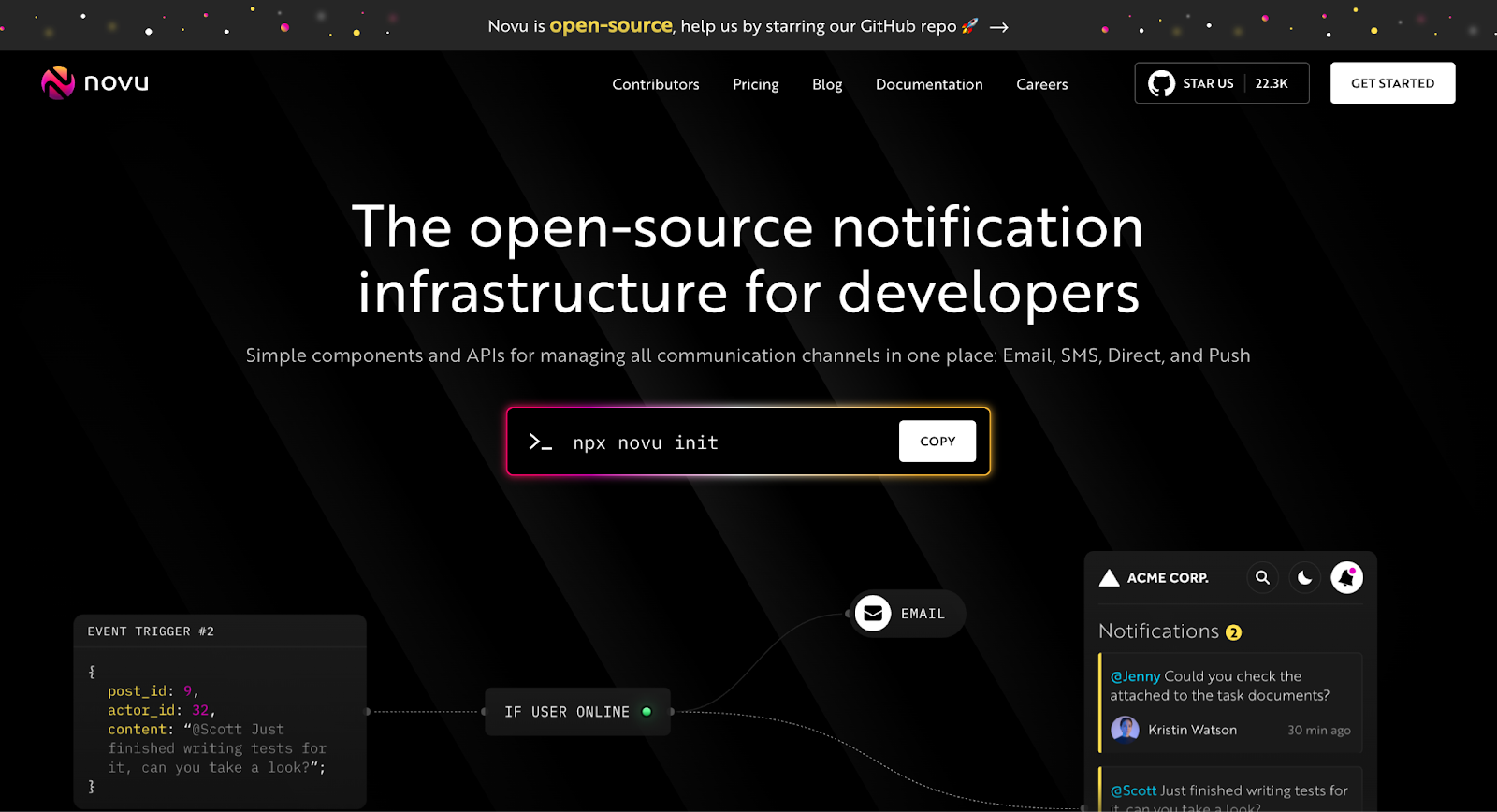Copy the npx novu init command
Viewport: 1497px width, 812px height.
(937, 442)
